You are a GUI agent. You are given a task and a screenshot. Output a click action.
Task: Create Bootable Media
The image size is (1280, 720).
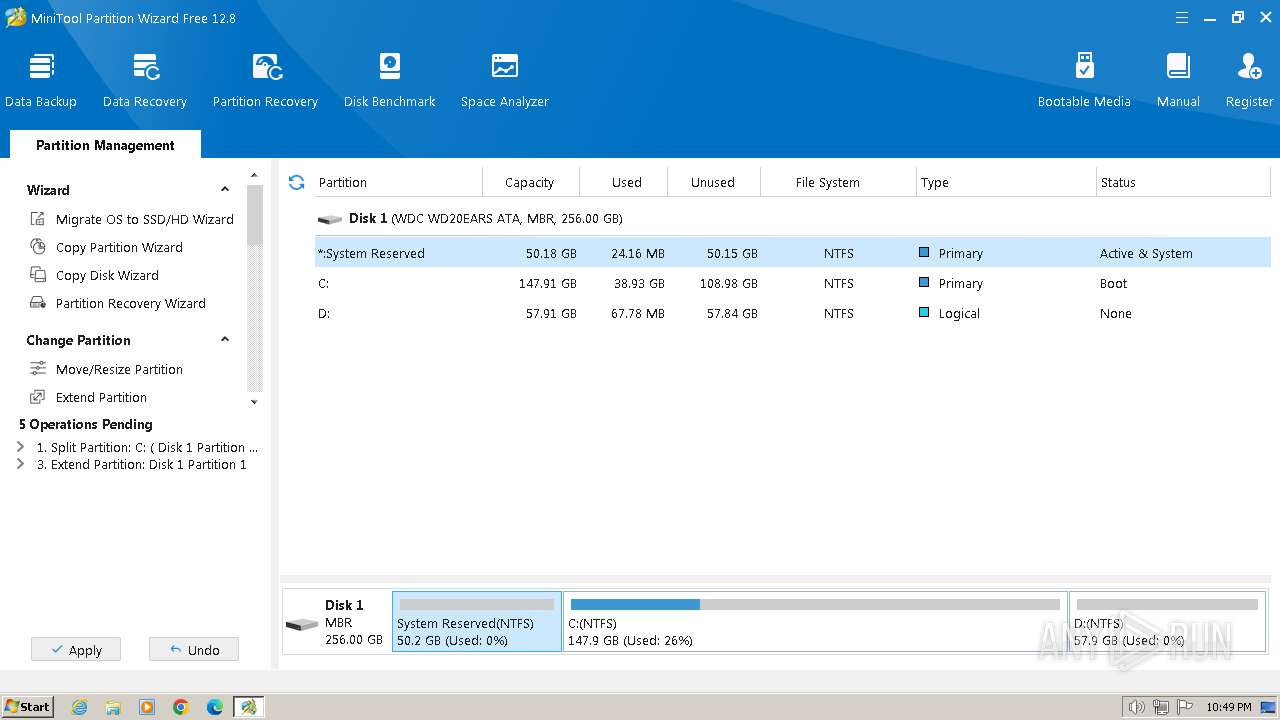click(1084, 80)
